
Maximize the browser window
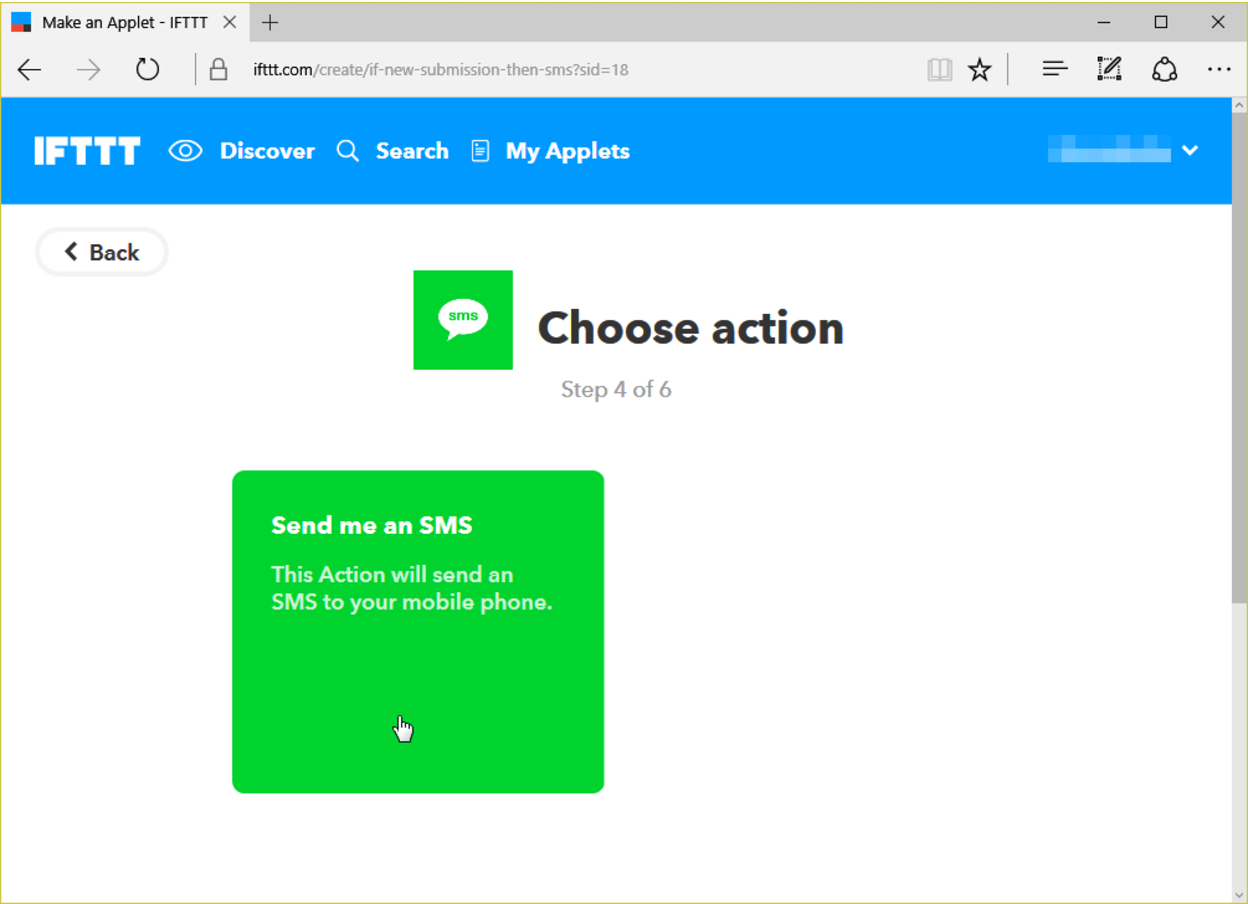pyautogui.click(x=1161, y=22)
